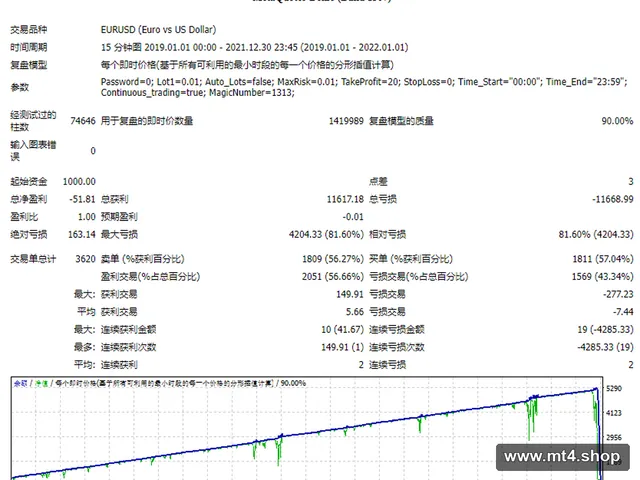Click the value '81.60% (4204.33)'
This screenshot has width=640, height=480.
(596, 235)
